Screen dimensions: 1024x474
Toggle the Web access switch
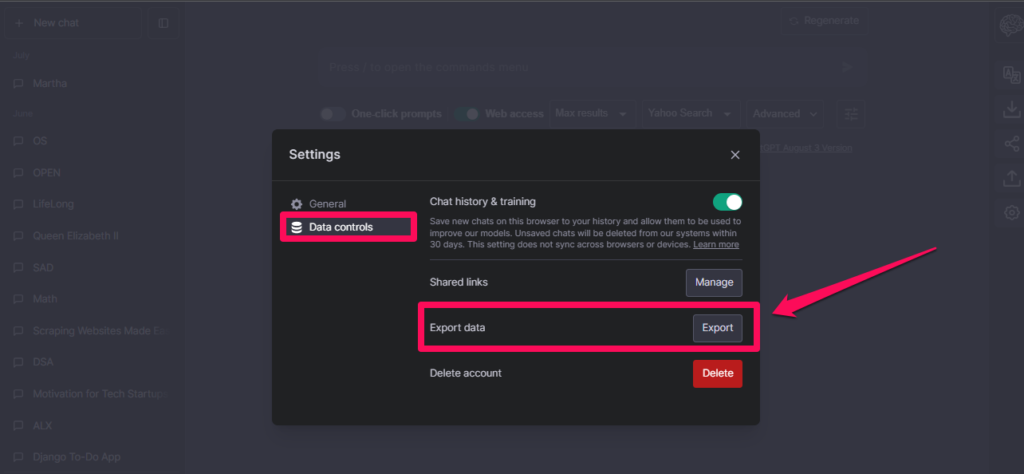coord(466,114)
